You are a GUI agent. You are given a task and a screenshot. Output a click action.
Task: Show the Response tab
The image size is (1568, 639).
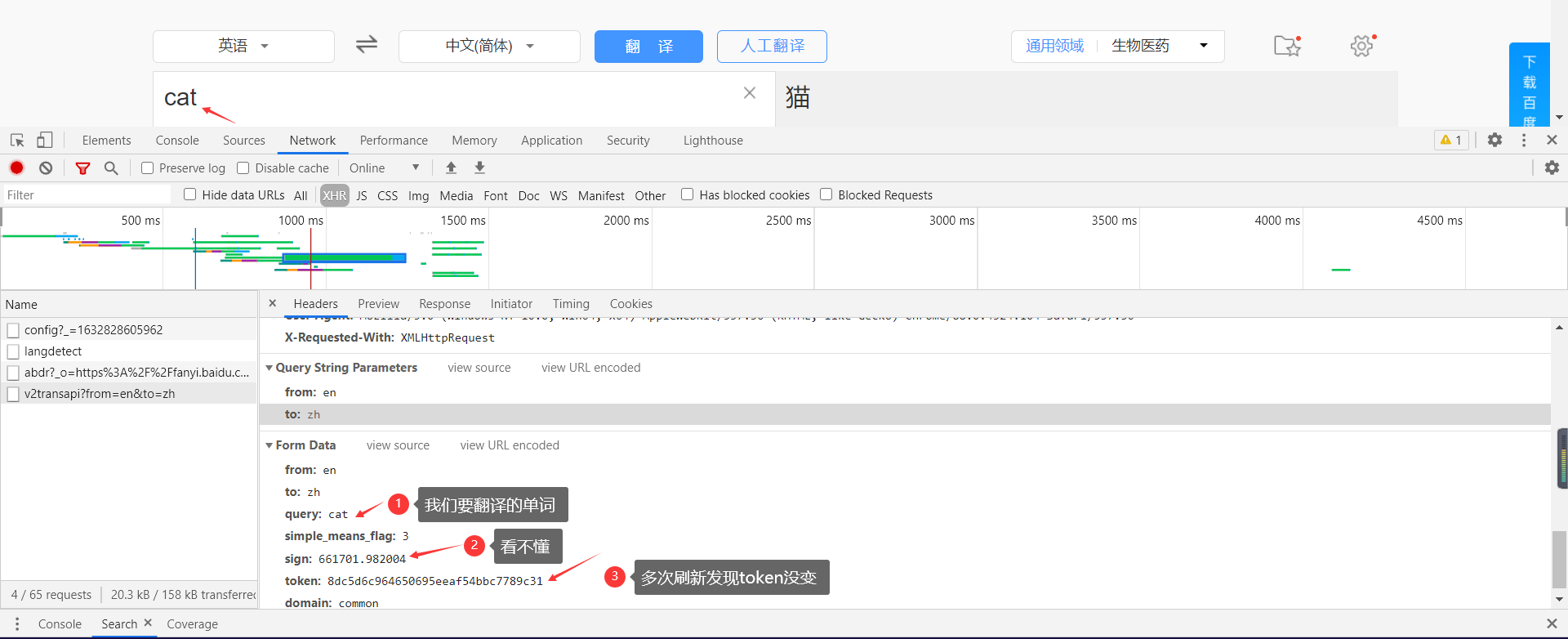(444, 304)
